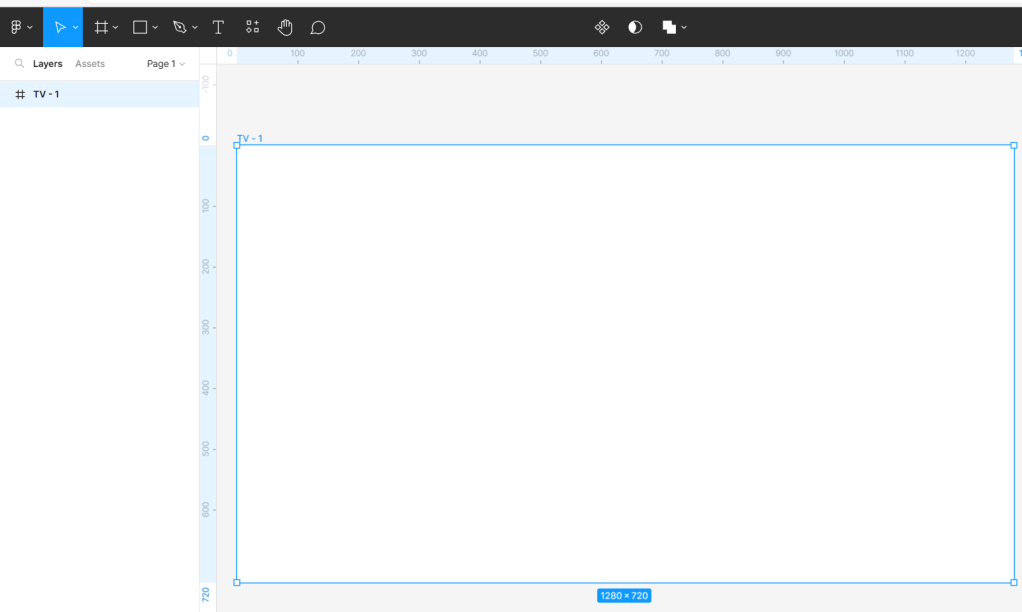Expand the Boolean operations dropdown arrow
The image size is (1022, 612).
click(684, 27)
